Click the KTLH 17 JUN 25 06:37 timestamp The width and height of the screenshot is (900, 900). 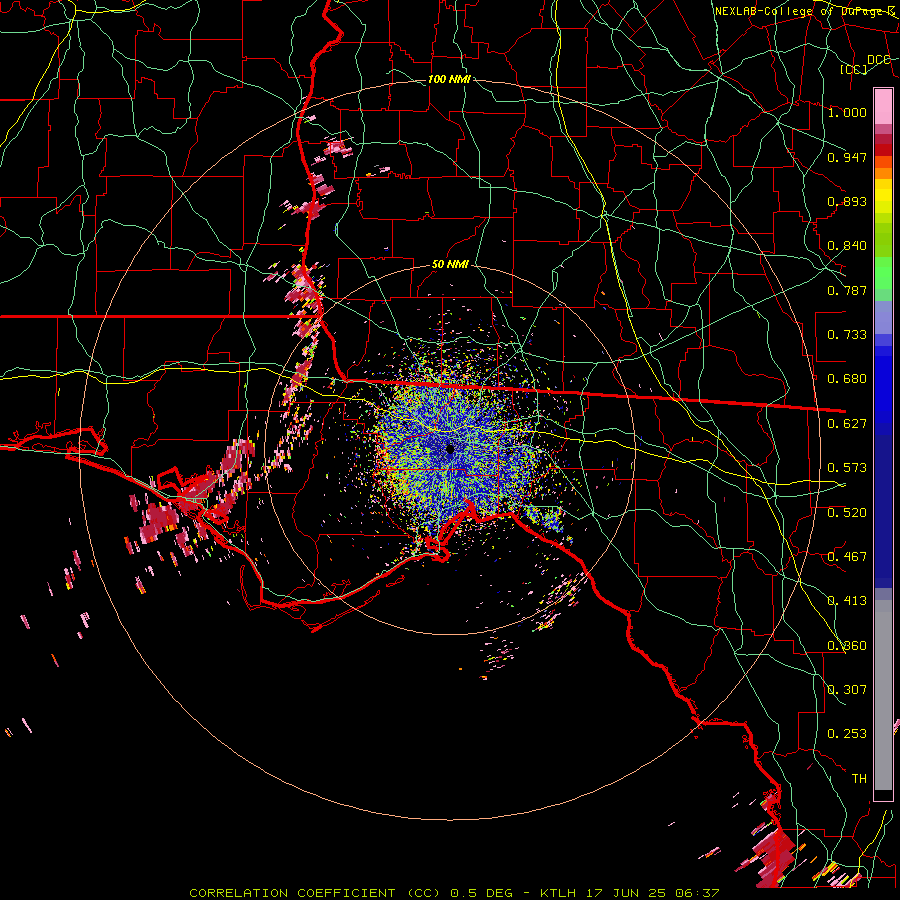[x=630, y=893]
